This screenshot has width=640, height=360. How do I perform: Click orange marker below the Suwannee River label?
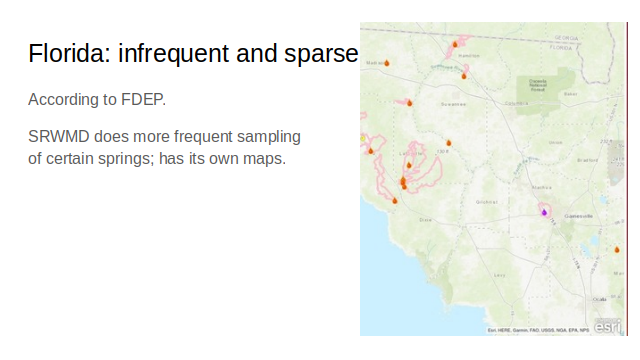click(x=464, y=76)
